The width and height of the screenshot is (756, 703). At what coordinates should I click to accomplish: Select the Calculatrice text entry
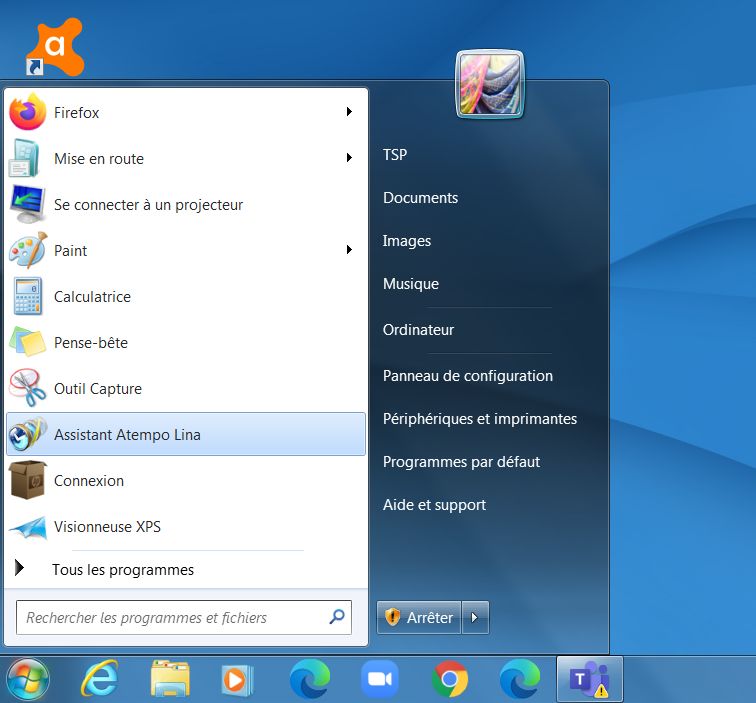(92, 297)
